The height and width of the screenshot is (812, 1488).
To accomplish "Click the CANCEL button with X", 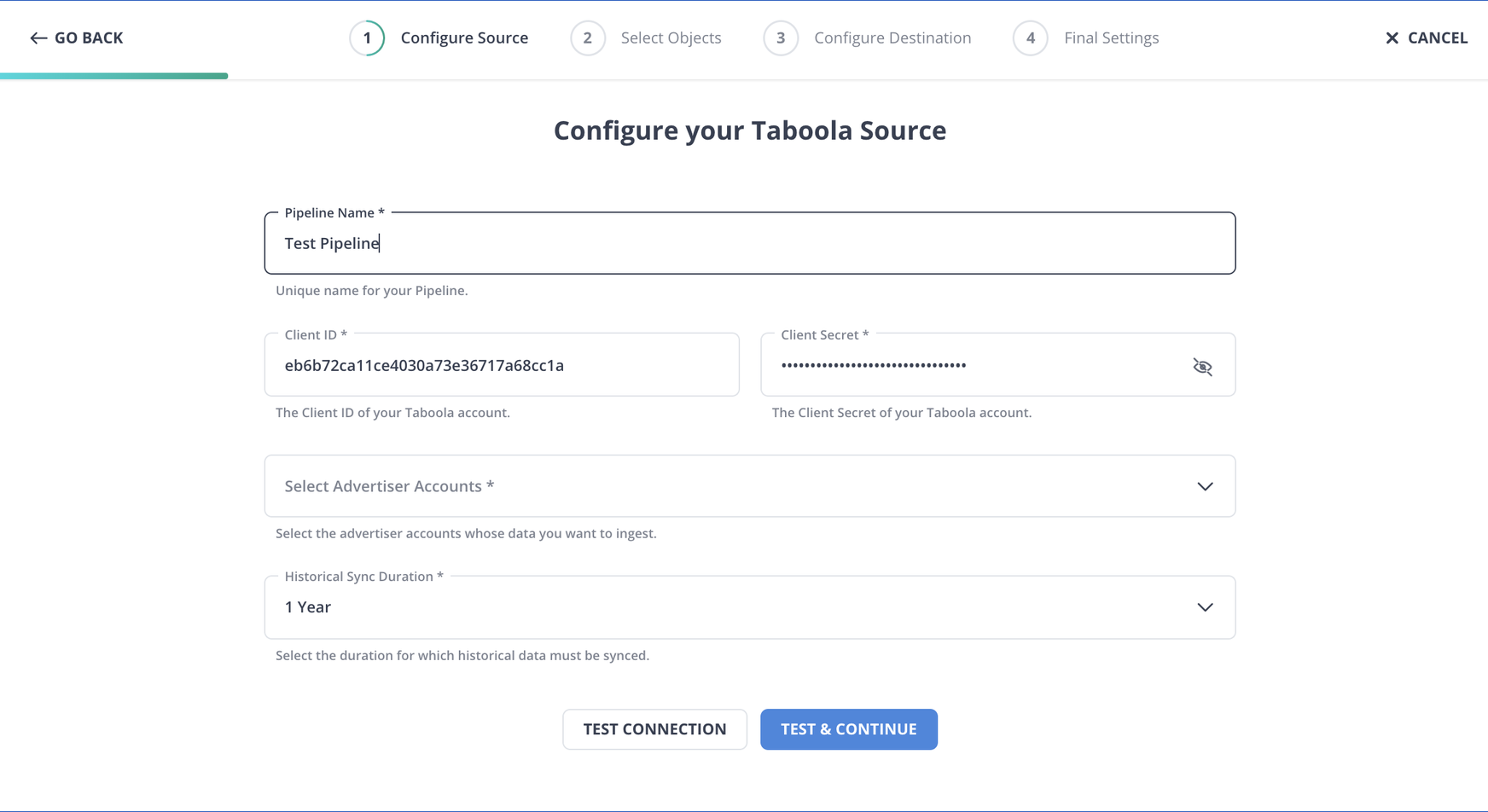I will [1426, 38].
